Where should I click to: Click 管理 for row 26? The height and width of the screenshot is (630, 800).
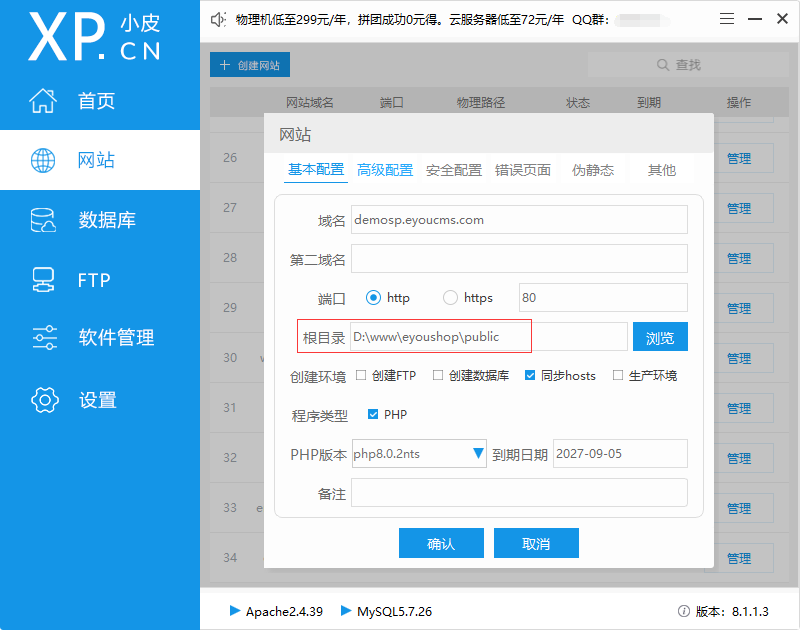pos(739,158)
